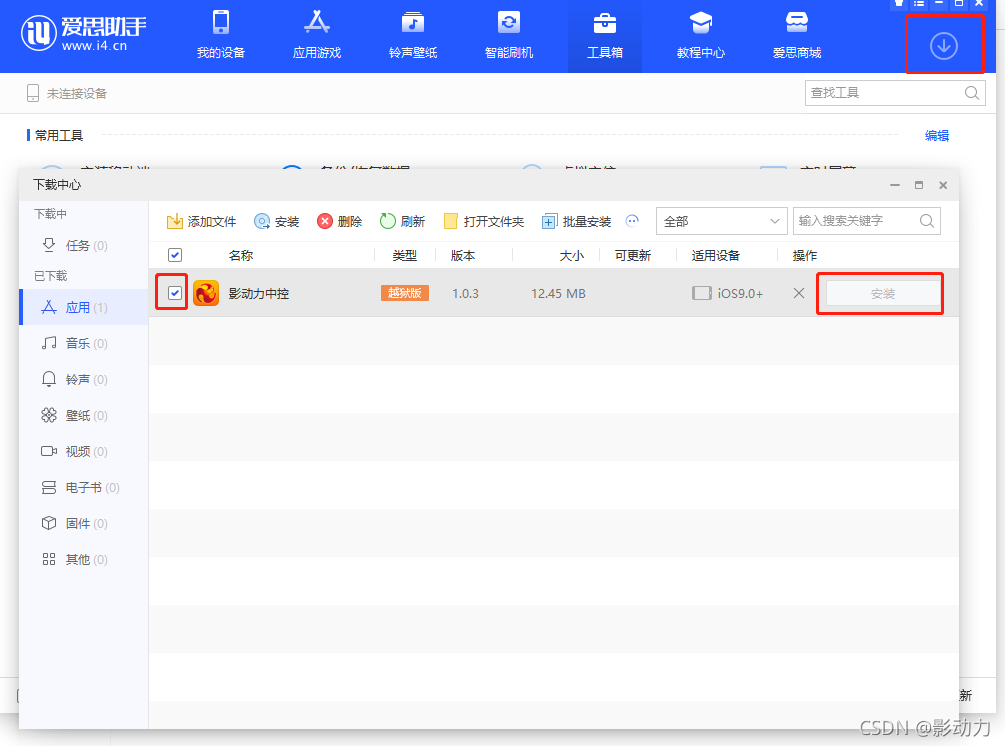Maximize the 下载中心 window

pyautogui.click(x=918, y=185)
